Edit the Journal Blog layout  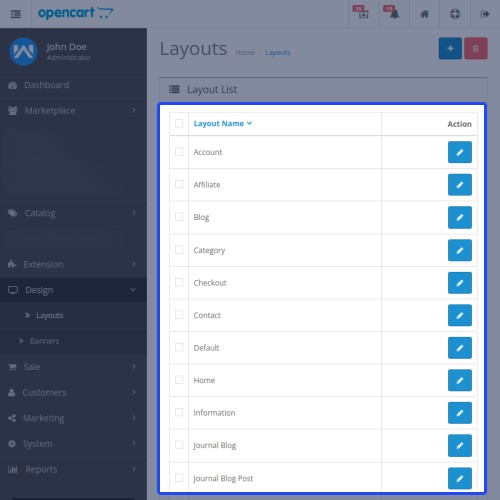click(x=460, y=445)
